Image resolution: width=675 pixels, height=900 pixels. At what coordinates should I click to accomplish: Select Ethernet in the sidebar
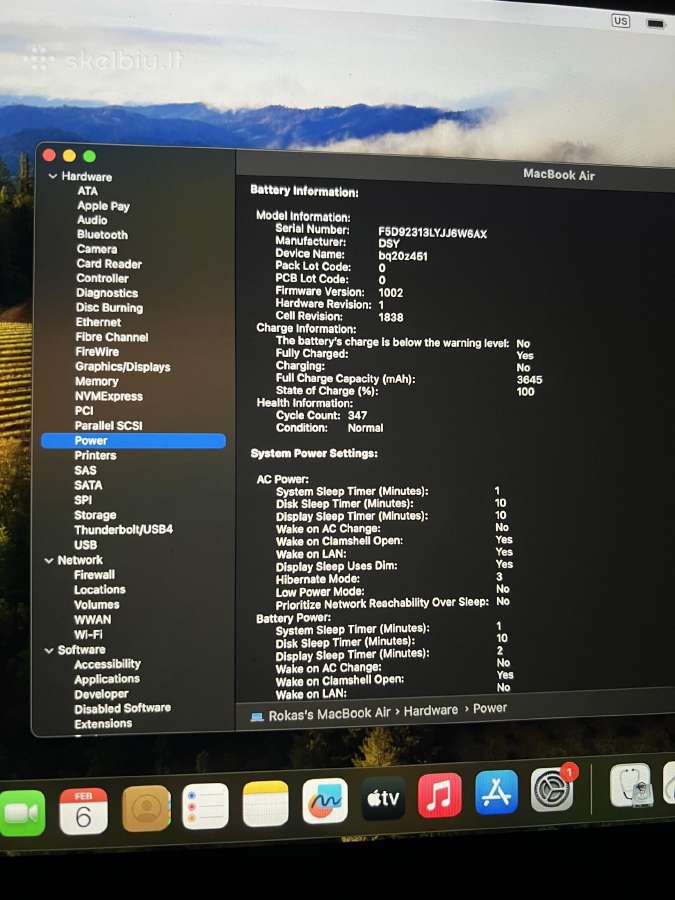click(98, 322)
